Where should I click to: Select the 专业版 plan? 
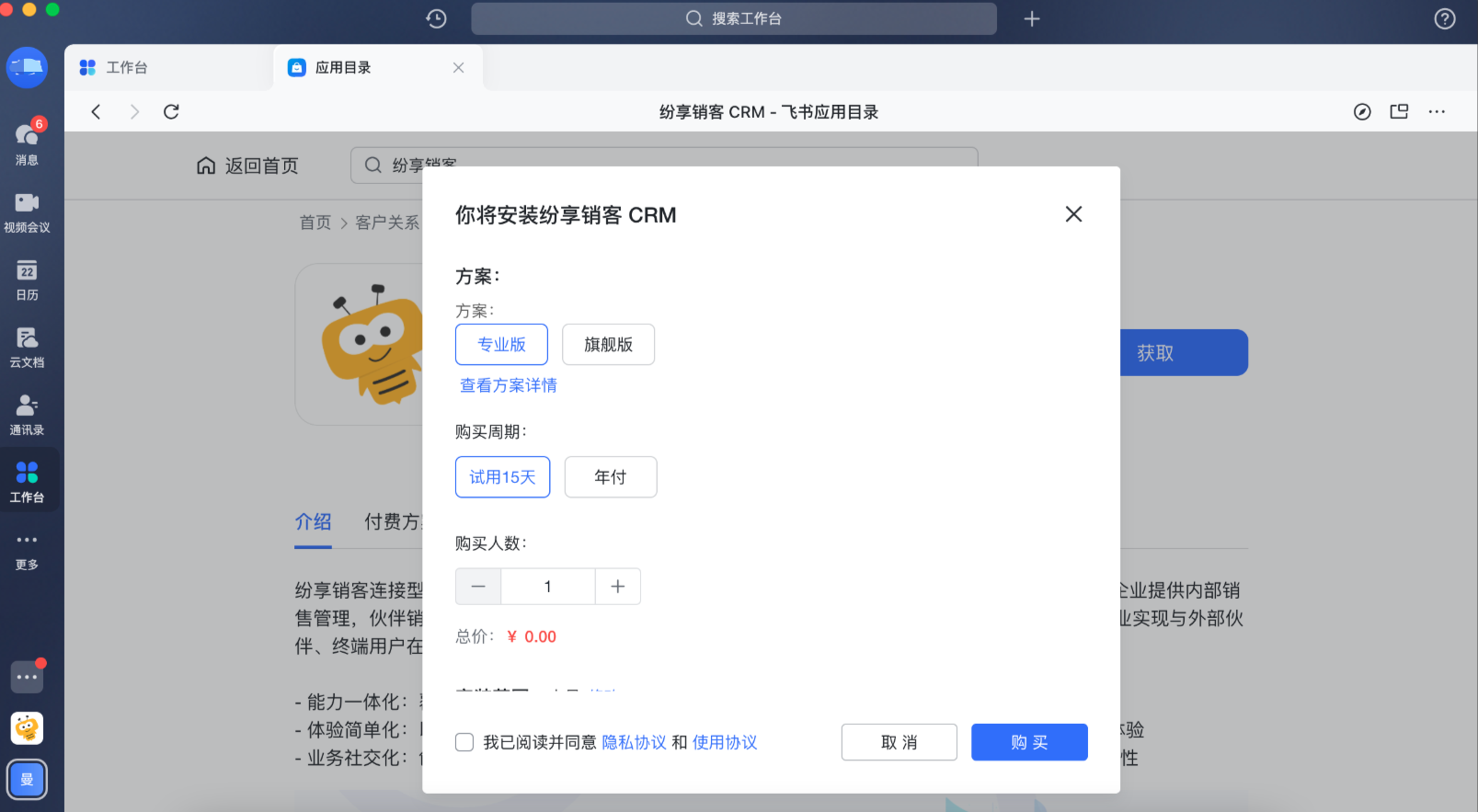(501, 344)
